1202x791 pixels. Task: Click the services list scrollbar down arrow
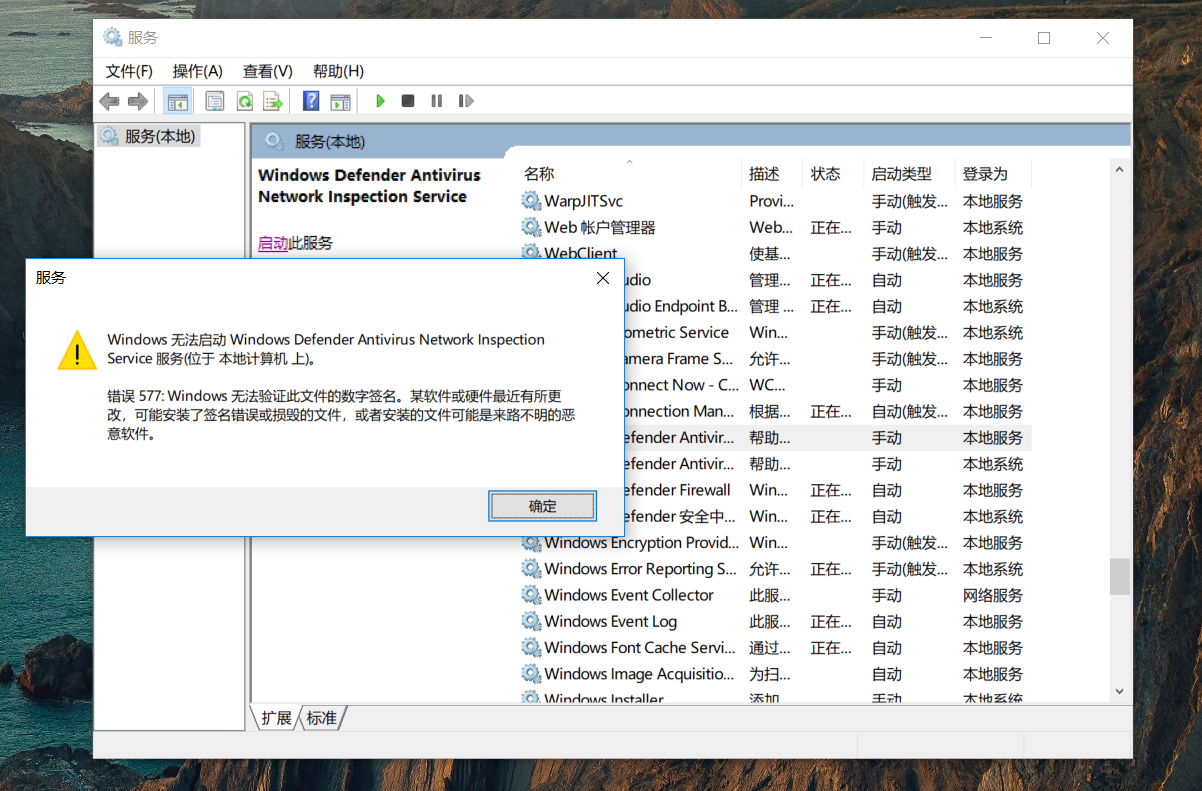pos(1119,691)
